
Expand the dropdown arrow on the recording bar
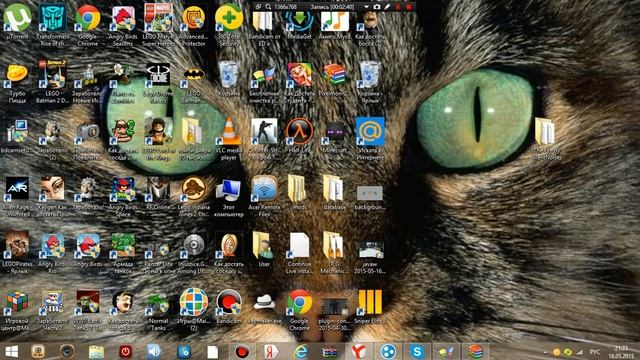point(366,7)
